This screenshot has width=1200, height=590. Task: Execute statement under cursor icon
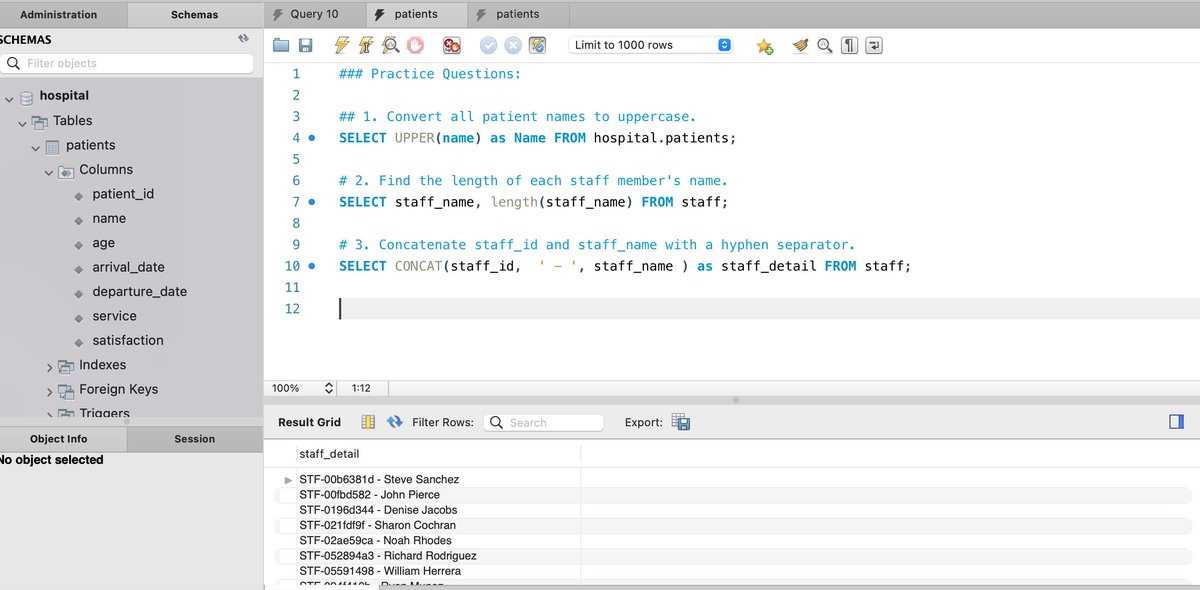(x=366, y=45)
